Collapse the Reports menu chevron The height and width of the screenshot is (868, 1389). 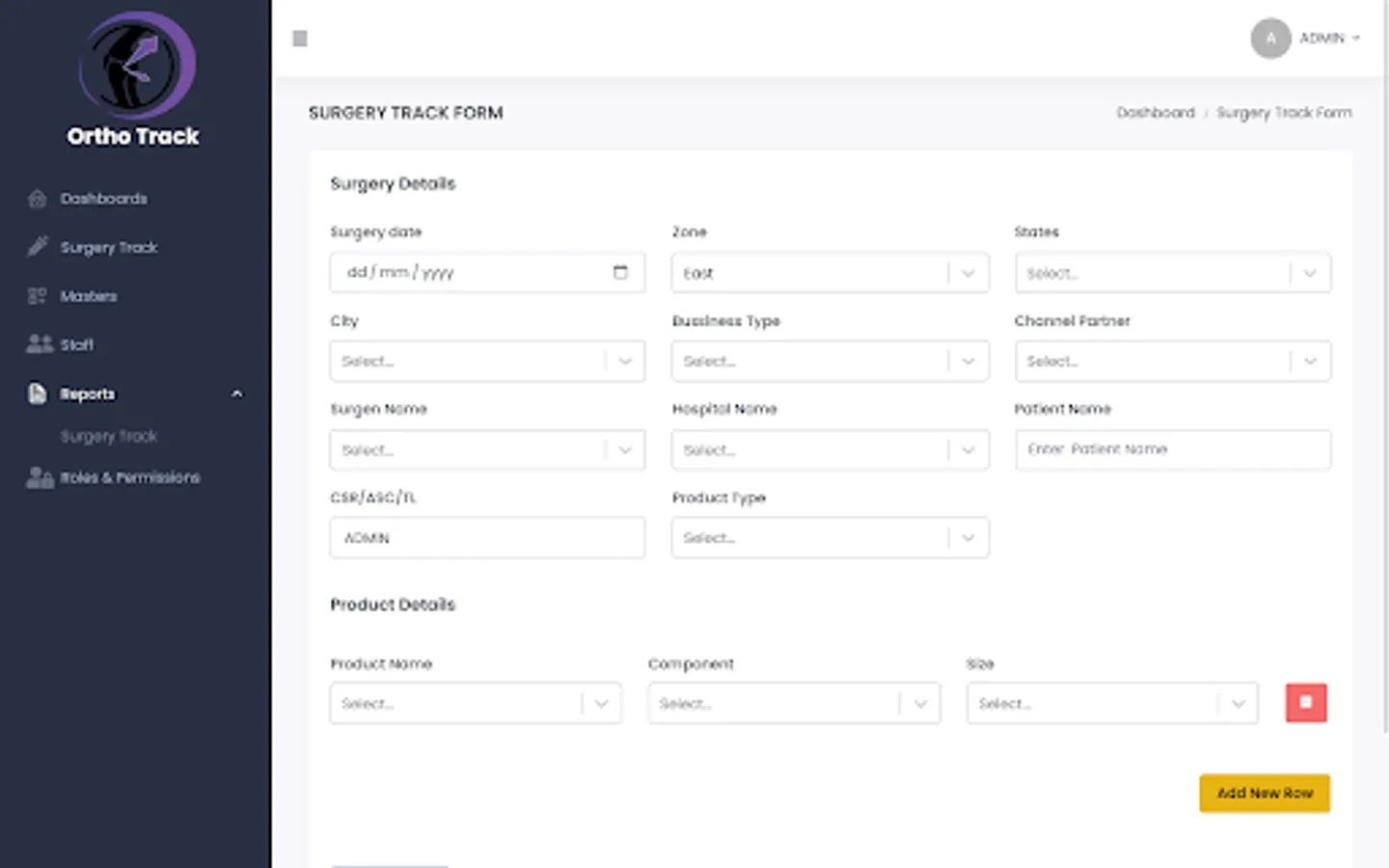pos(237,393)
